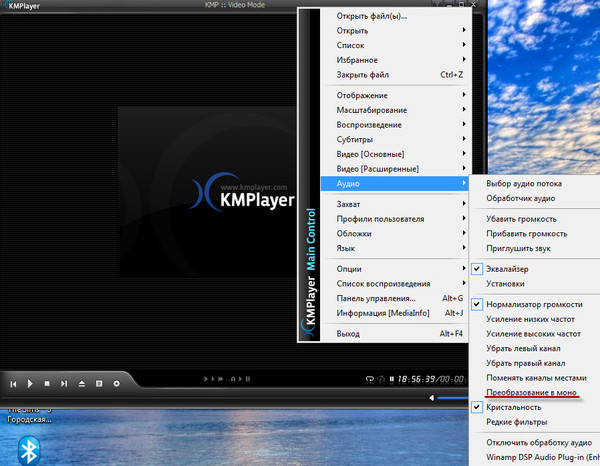
Task: Select Открыть файл(ы)... menu item
Action: coord(395,16)
